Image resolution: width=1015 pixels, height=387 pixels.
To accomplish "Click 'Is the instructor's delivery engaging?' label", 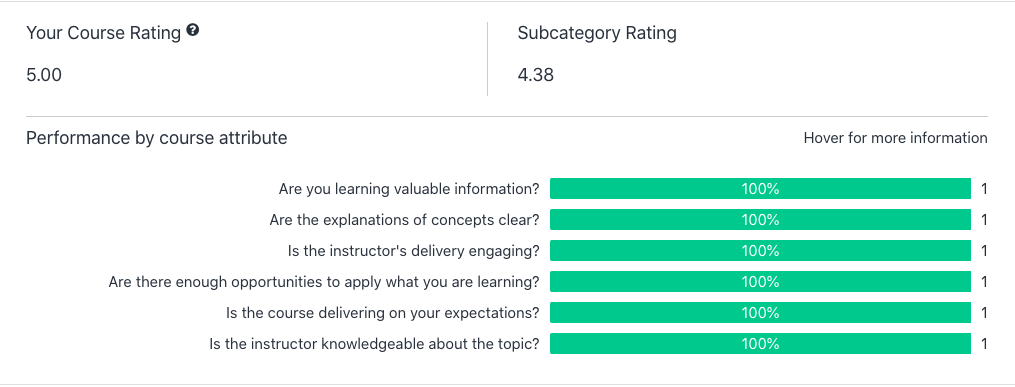I will click(414, 251).
